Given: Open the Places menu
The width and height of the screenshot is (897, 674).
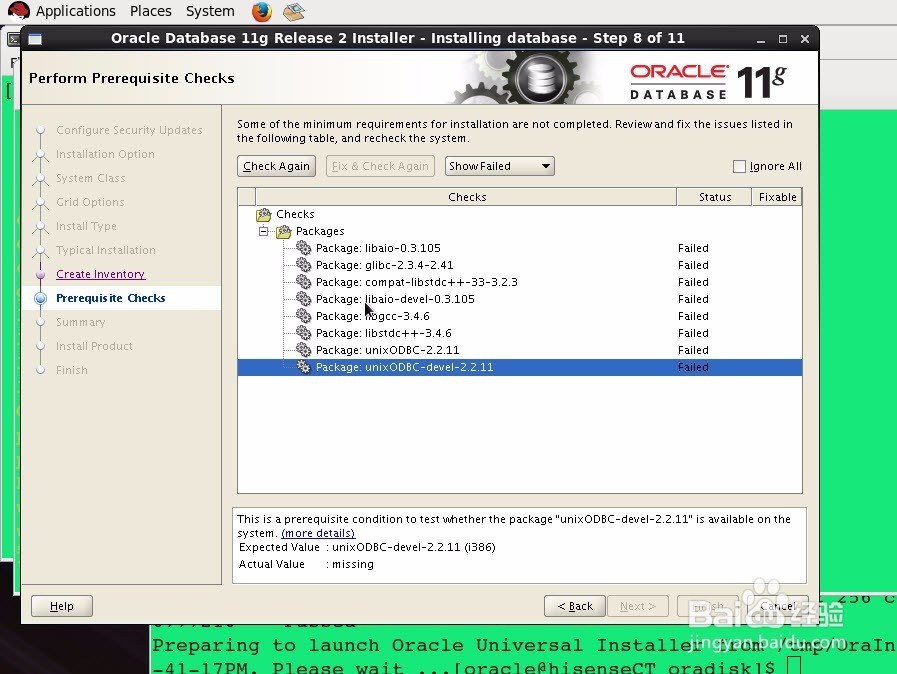Looking at the screenshot, I should 150,11.
